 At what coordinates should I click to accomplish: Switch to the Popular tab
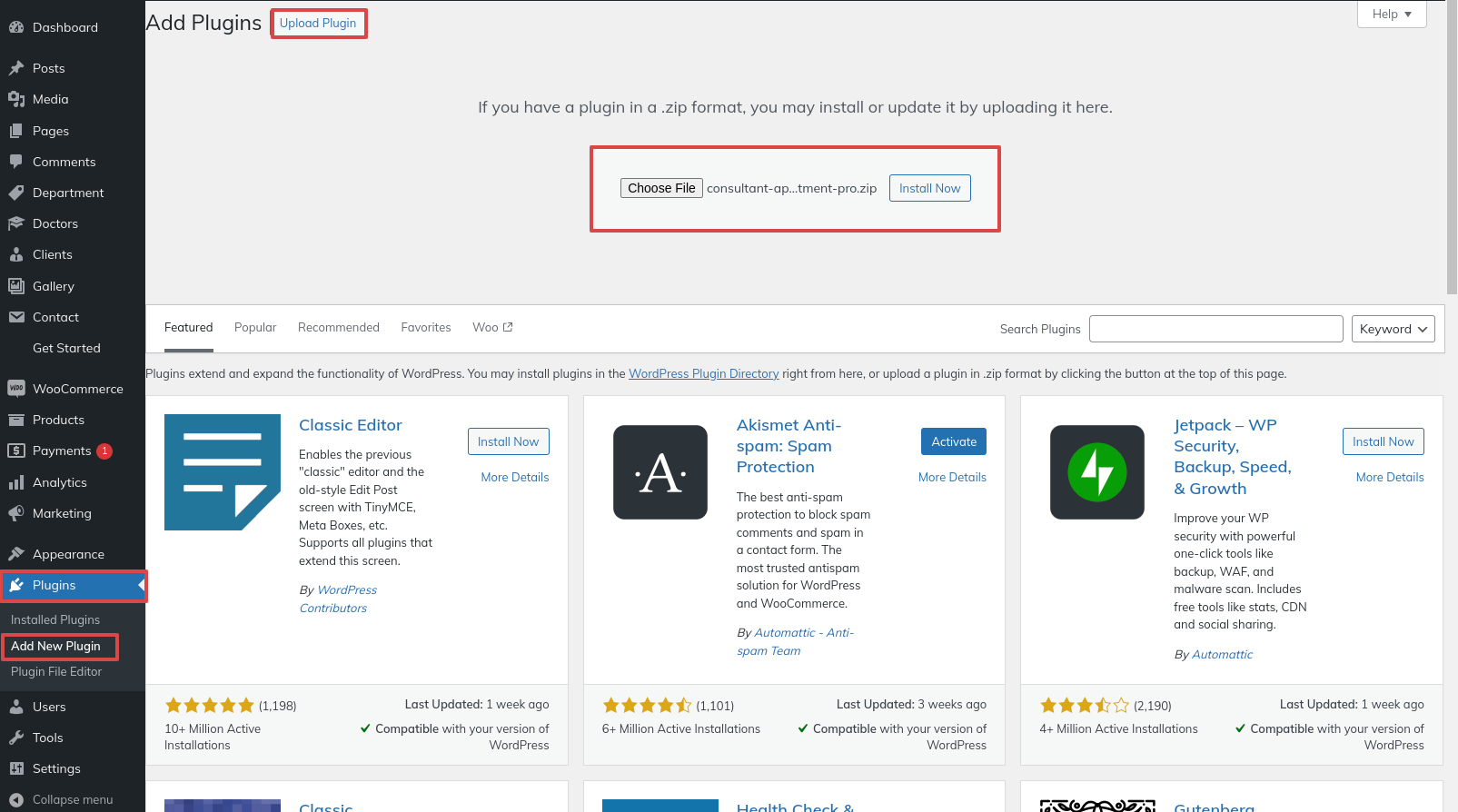[255, 328]
